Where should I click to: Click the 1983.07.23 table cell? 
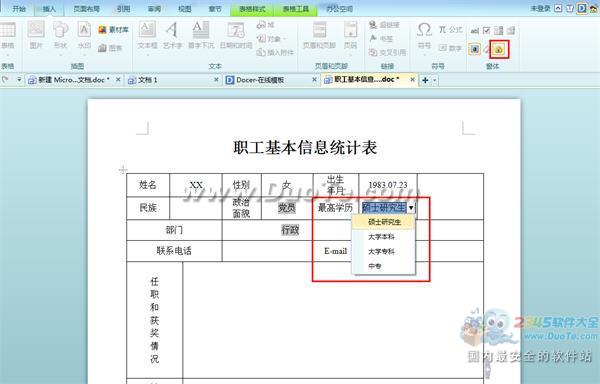pos(388,185)
